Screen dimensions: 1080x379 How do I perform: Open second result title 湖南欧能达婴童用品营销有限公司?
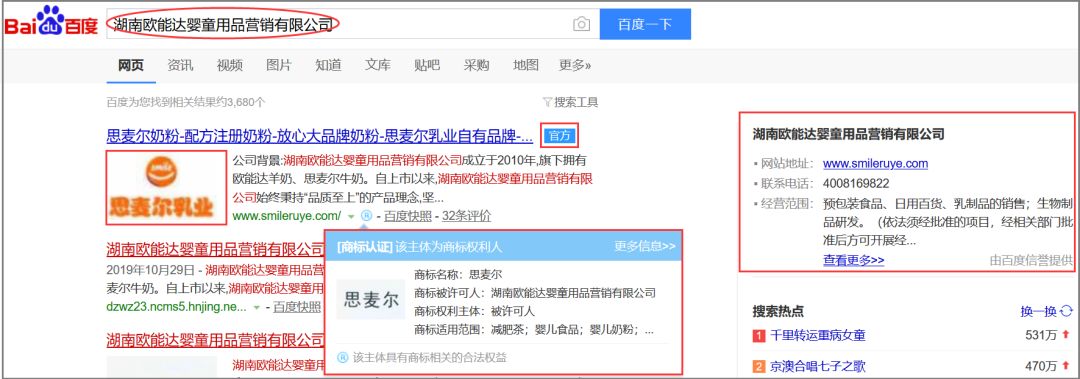[x=216, y=248]
